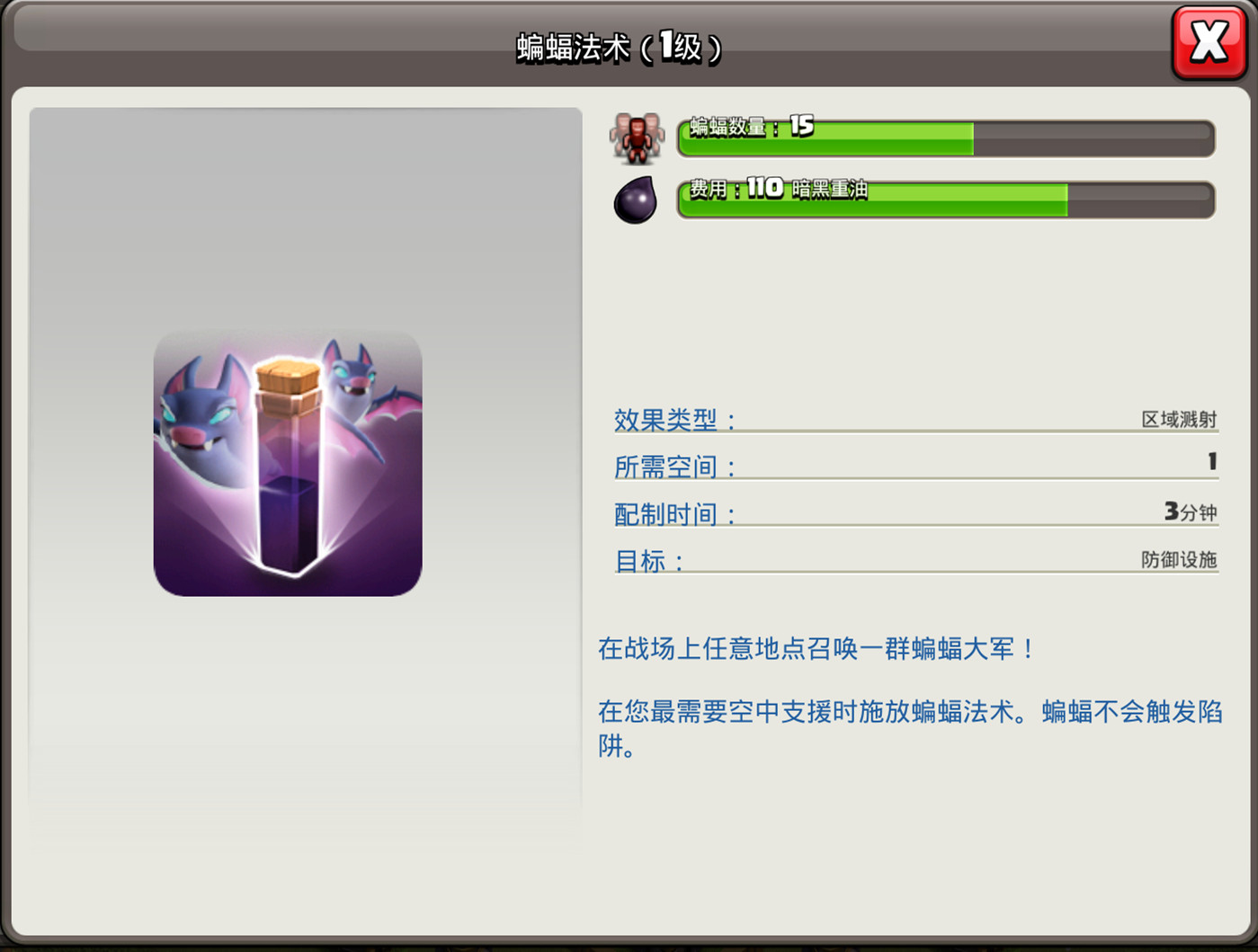Click the description 在战场上任意地点召唤一群蝙蝠大军
1258x952 pixels.
point(817,648)
